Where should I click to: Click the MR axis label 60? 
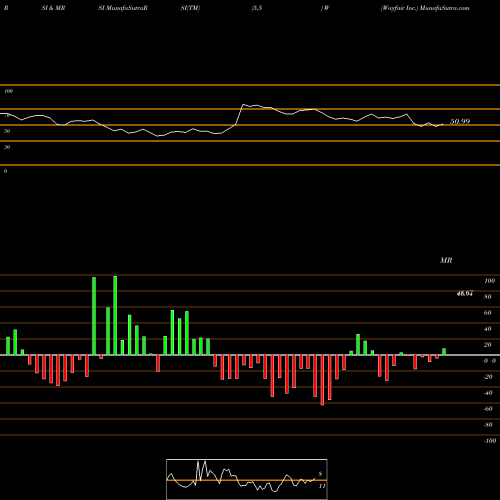point(488,313)
